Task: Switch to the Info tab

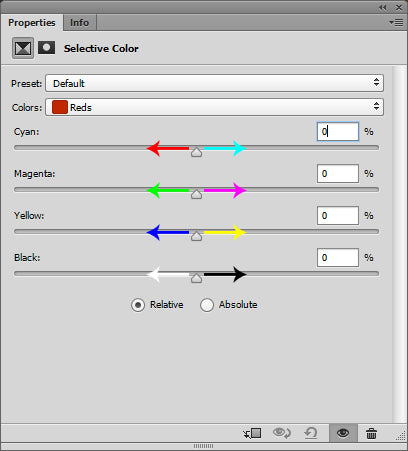Action: 79,23
